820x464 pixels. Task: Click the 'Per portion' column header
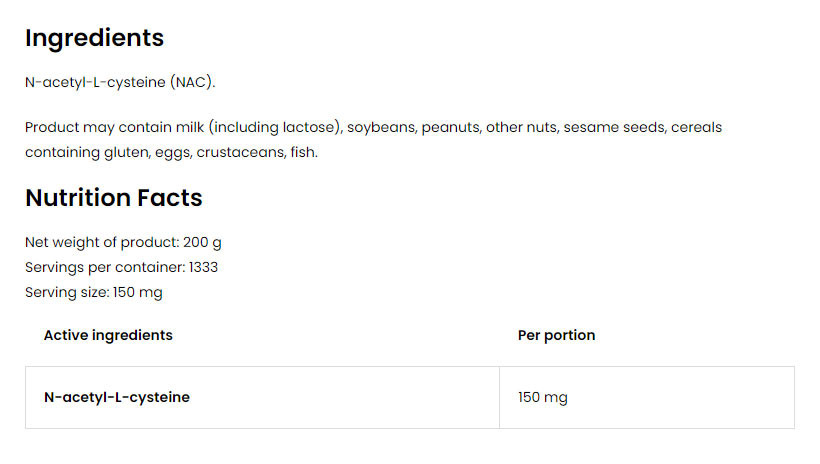pos(556,335)
